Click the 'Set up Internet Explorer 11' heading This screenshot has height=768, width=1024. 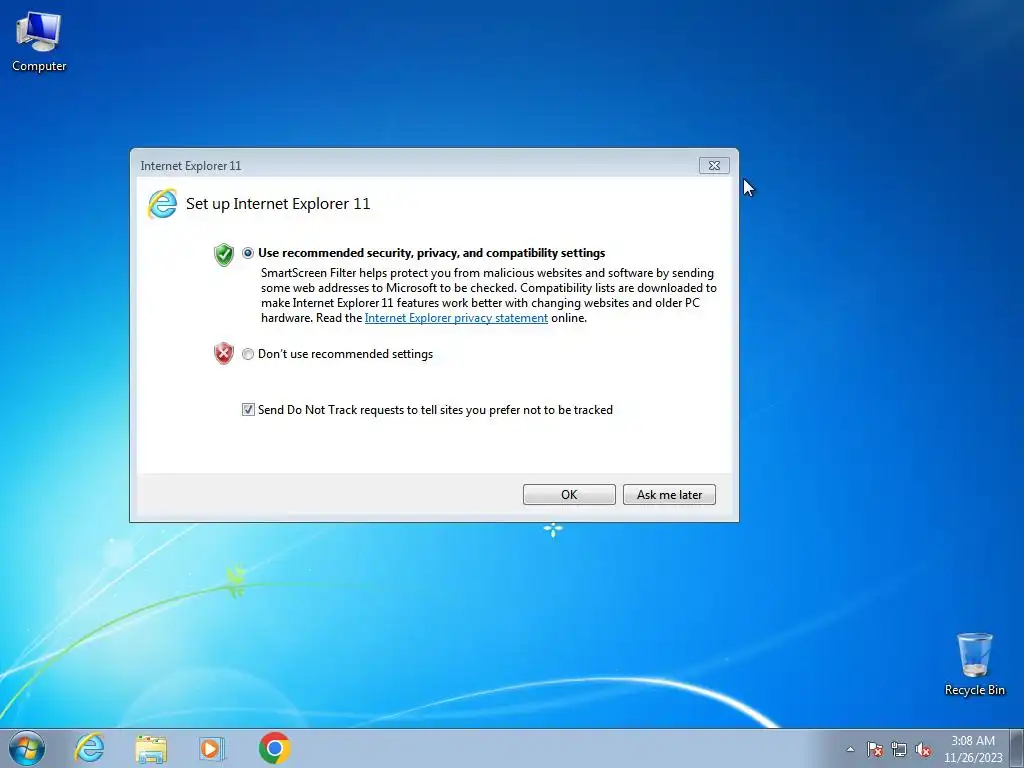[x=278, y=204]
